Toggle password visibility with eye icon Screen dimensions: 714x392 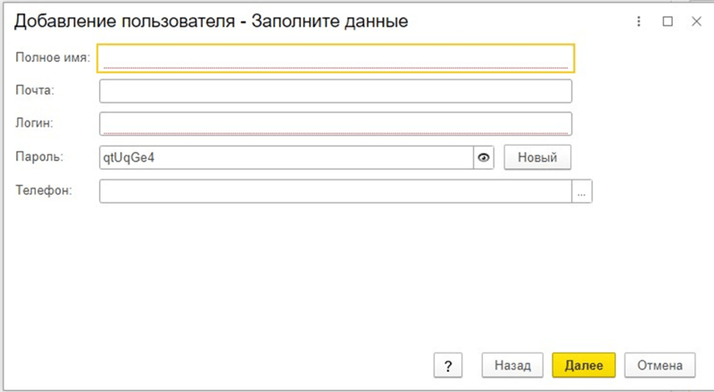484,158
